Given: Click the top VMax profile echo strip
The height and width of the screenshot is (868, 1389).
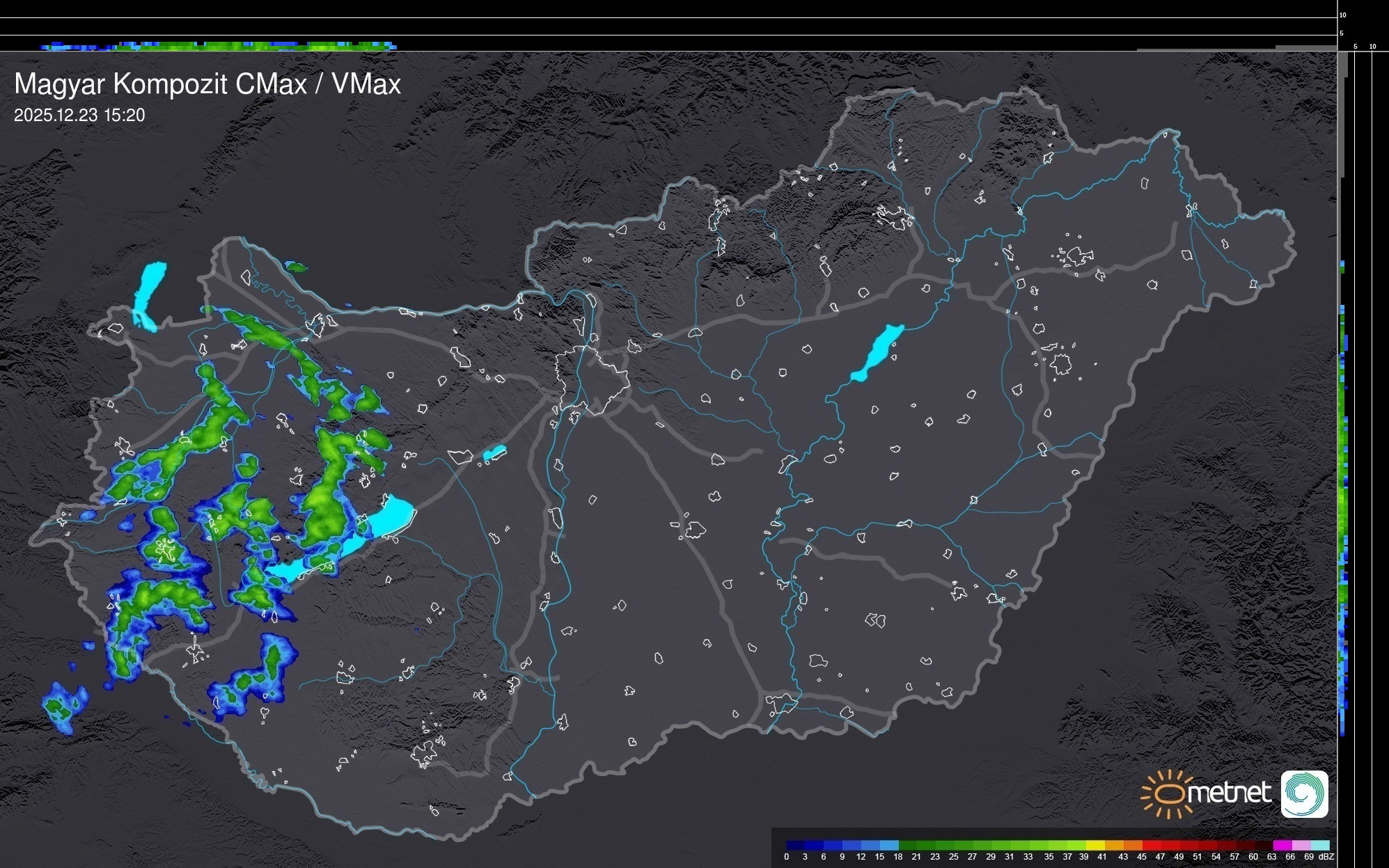Looking at the screenshot, I should (219, 46).
